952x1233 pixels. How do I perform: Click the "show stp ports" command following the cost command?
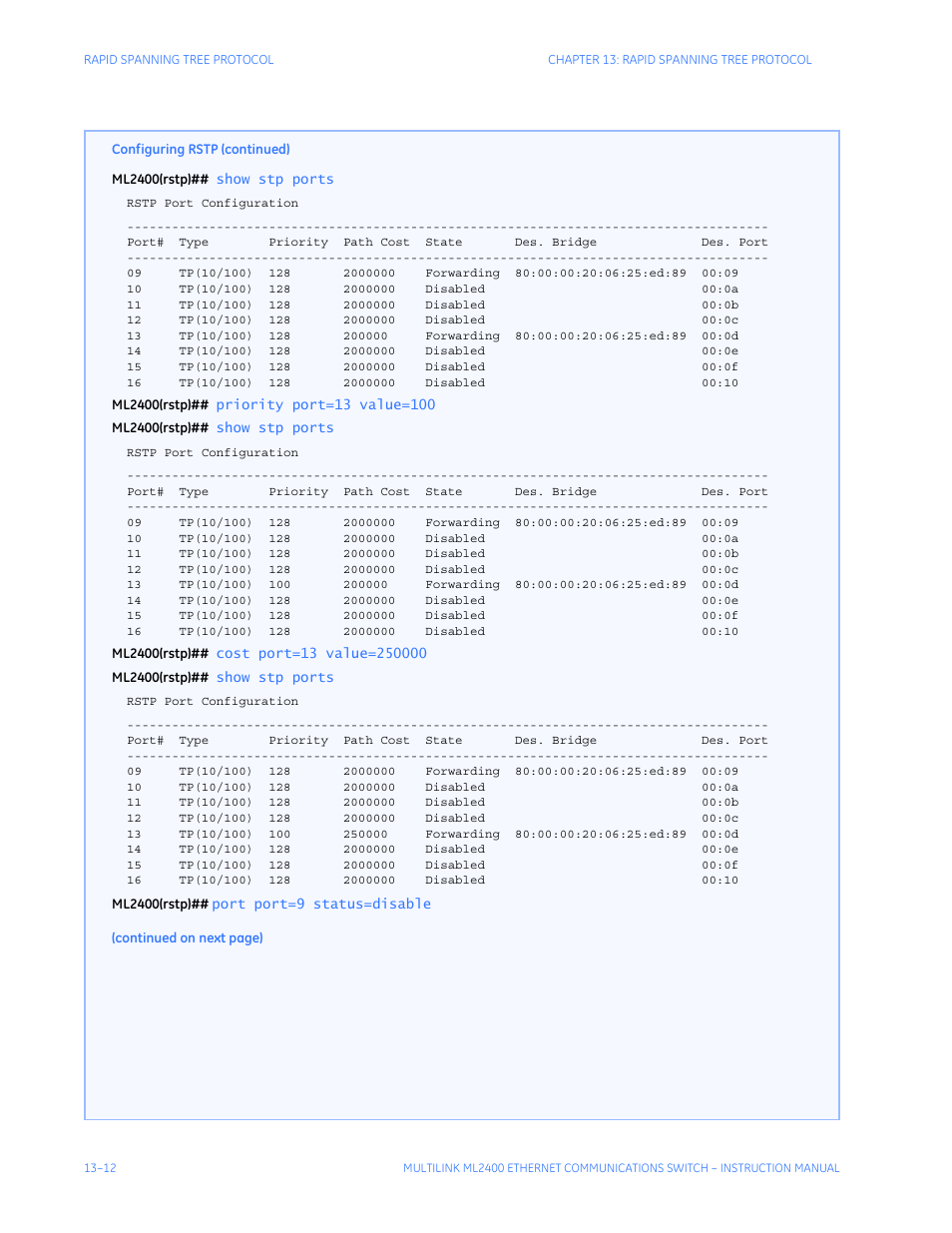coord(274,678)
